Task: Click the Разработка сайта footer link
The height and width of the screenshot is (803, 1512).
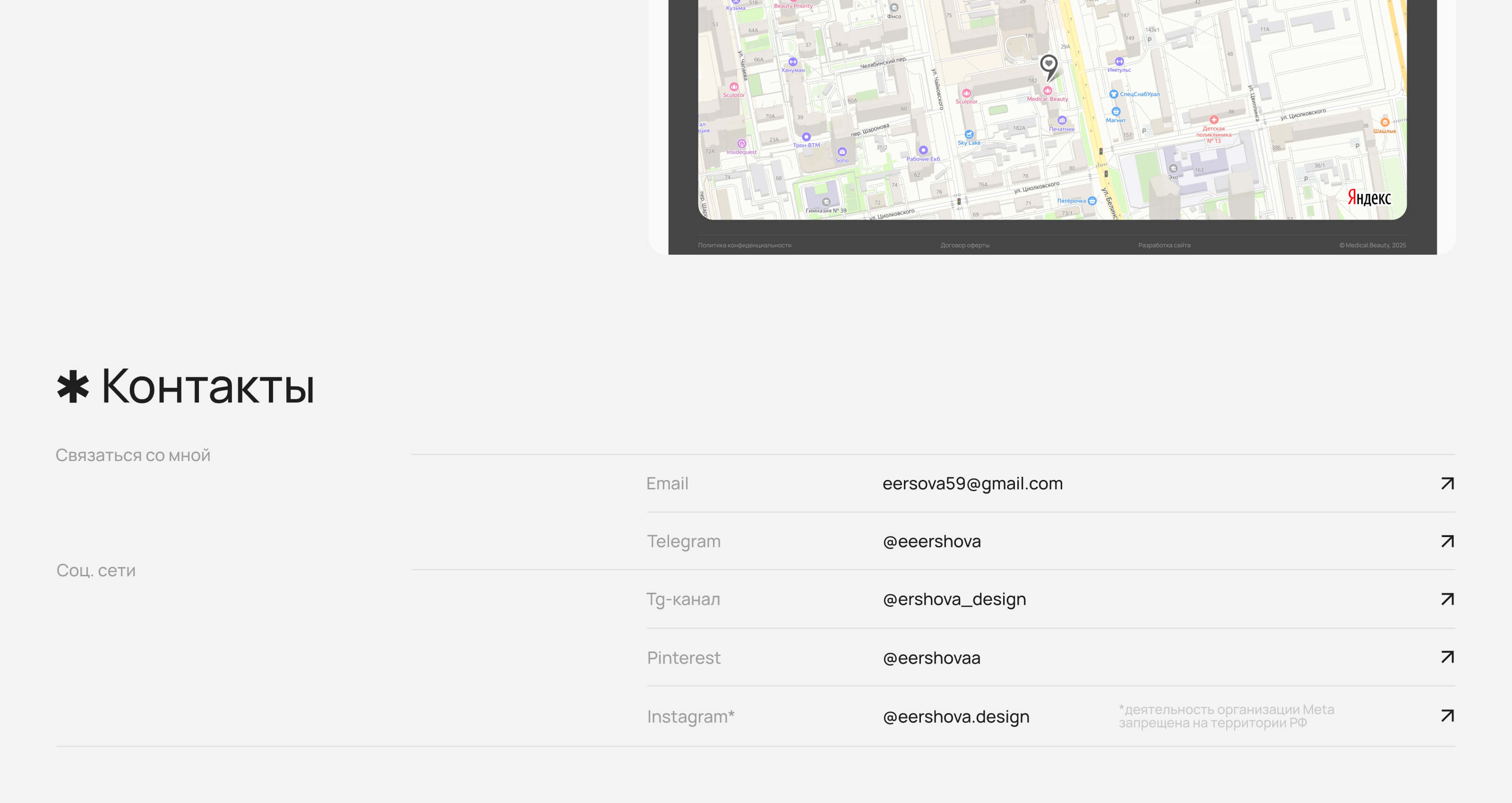Action: click(x=1165, y=245)
